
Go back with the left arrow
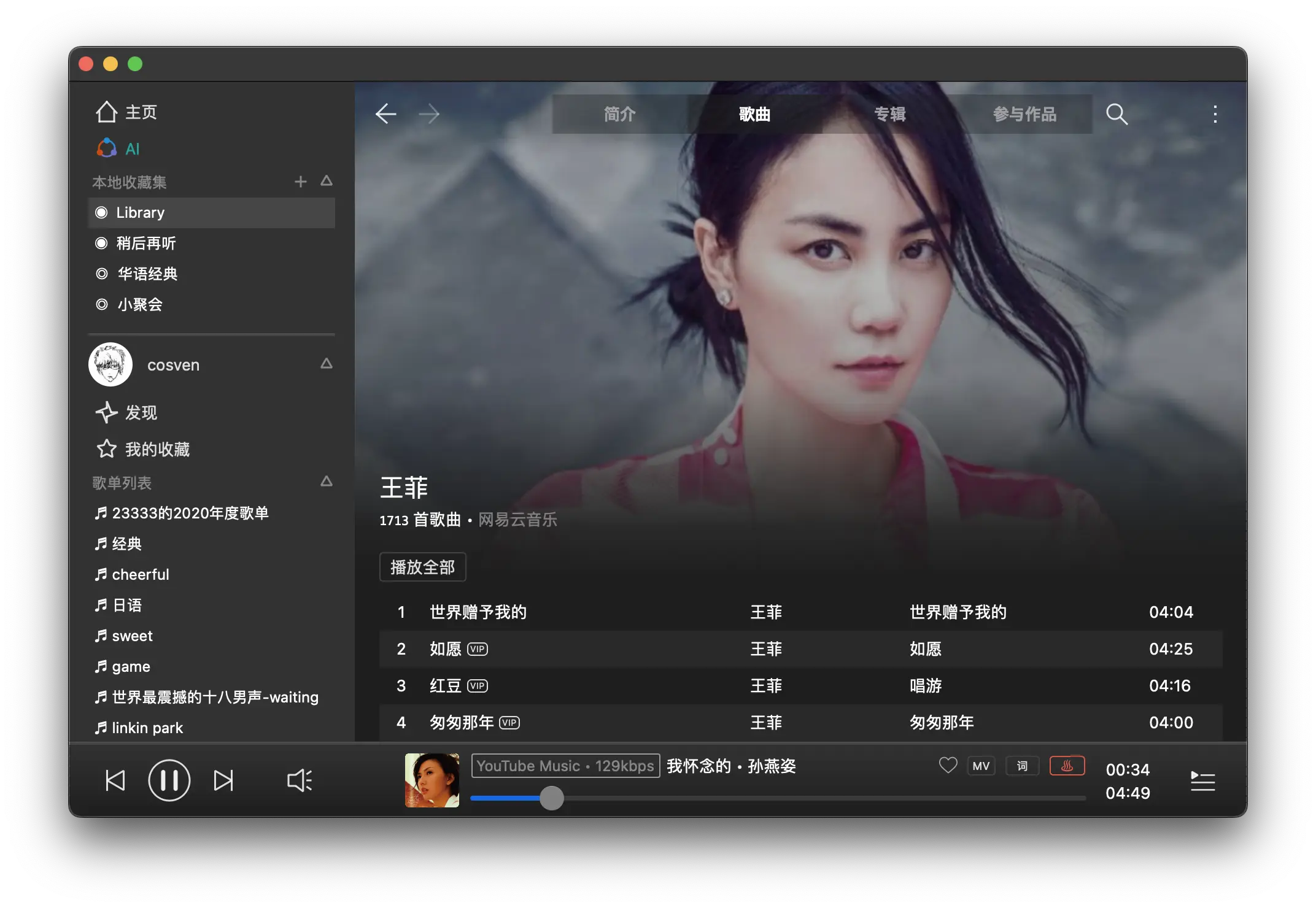click(x=386, y=114)
